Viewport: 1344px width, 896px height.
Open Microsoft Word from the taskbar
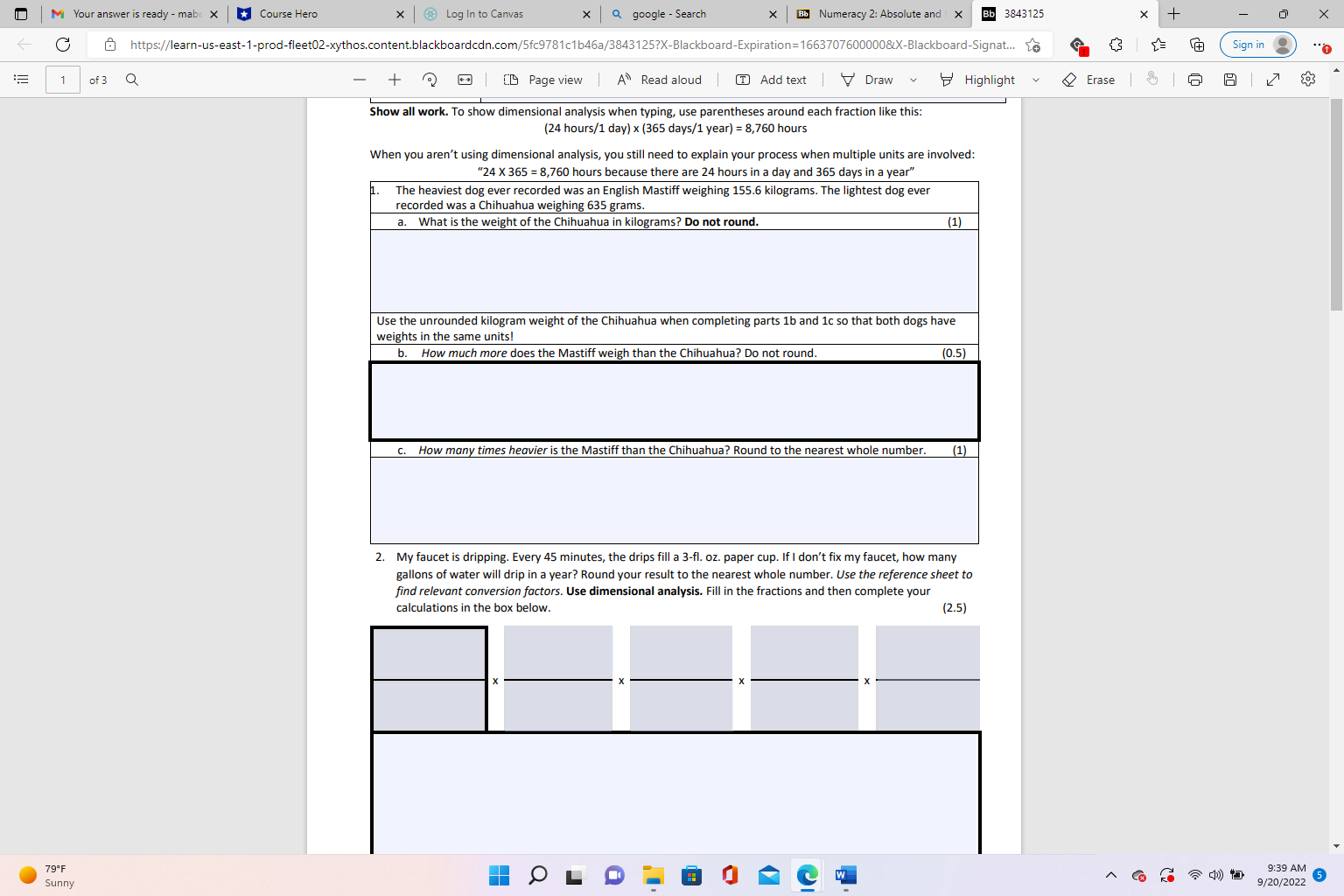[x=844, y=875]
